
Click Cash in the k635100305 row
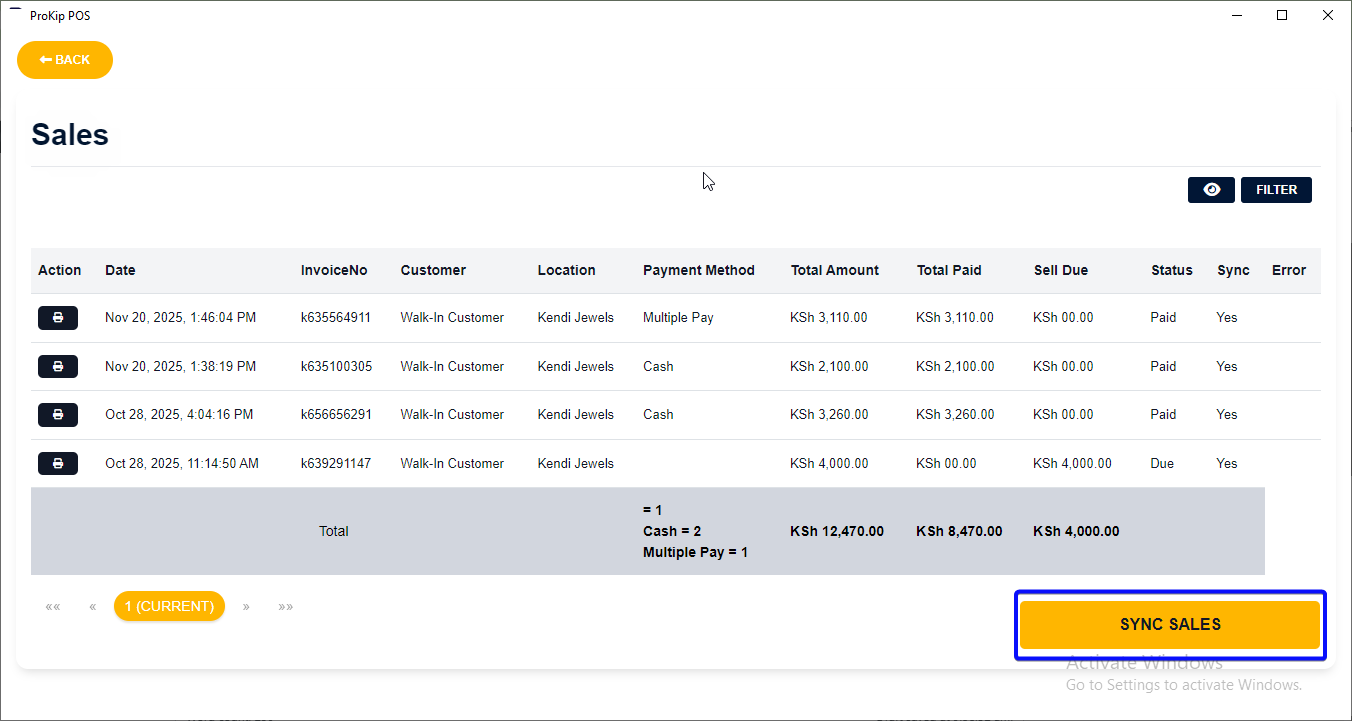pos(658,367)
